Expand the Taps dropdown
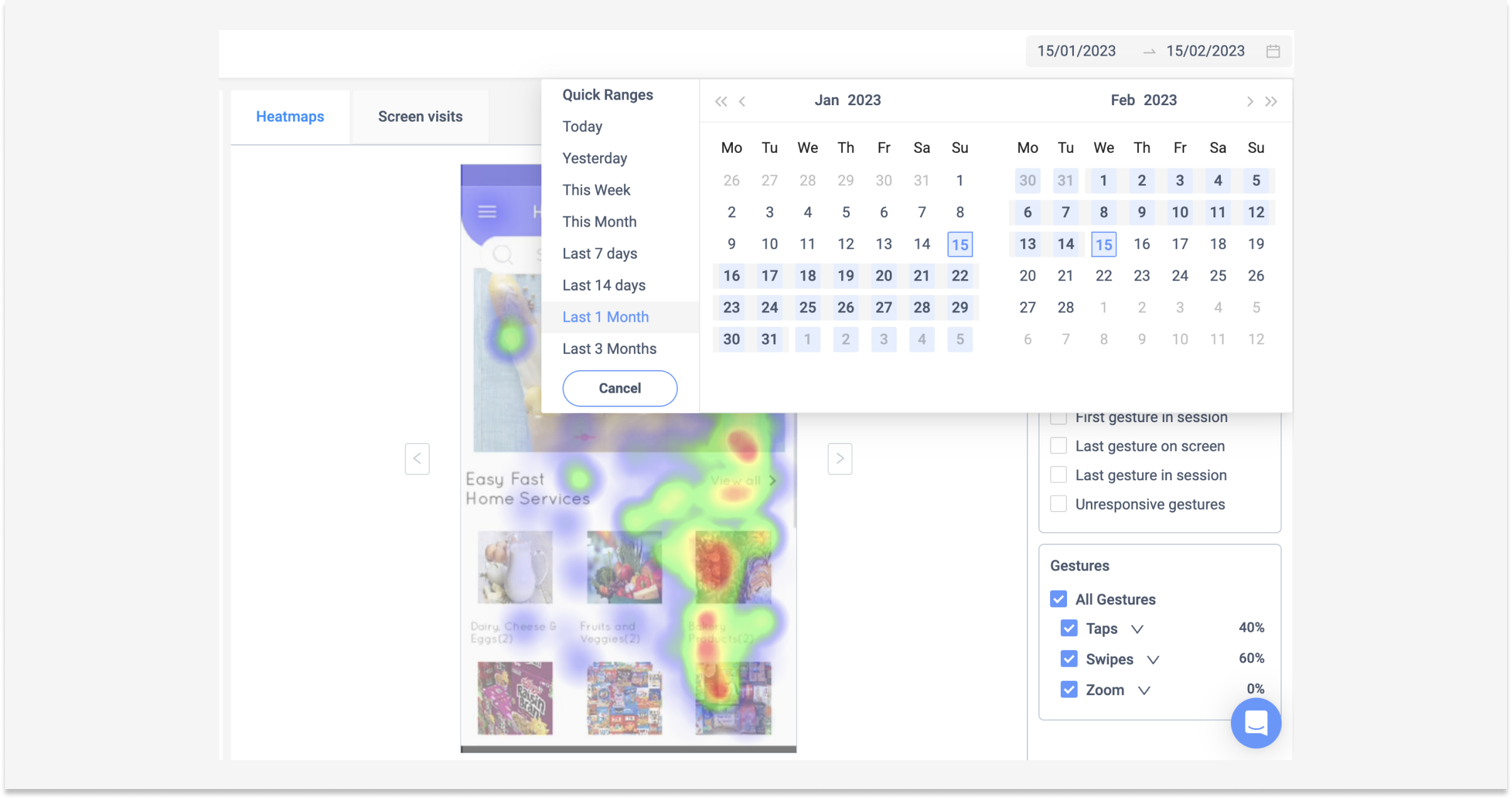Viewport: 1512px width, 799px height. tap(1138, 629)
